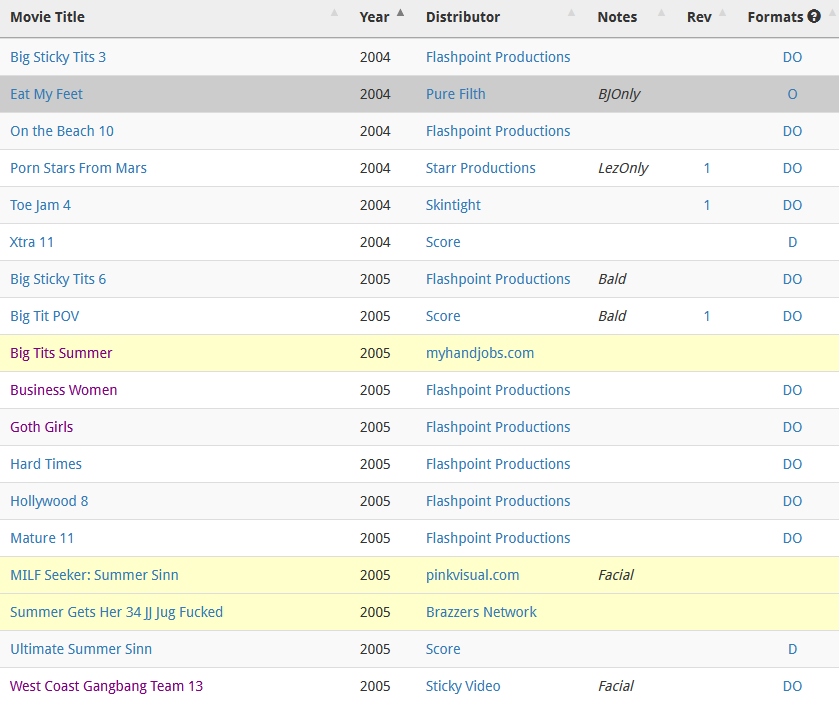Click year 2004 in the Xtra 11 row
This screenshot has height=704, width=839.
tap(375, 242)
